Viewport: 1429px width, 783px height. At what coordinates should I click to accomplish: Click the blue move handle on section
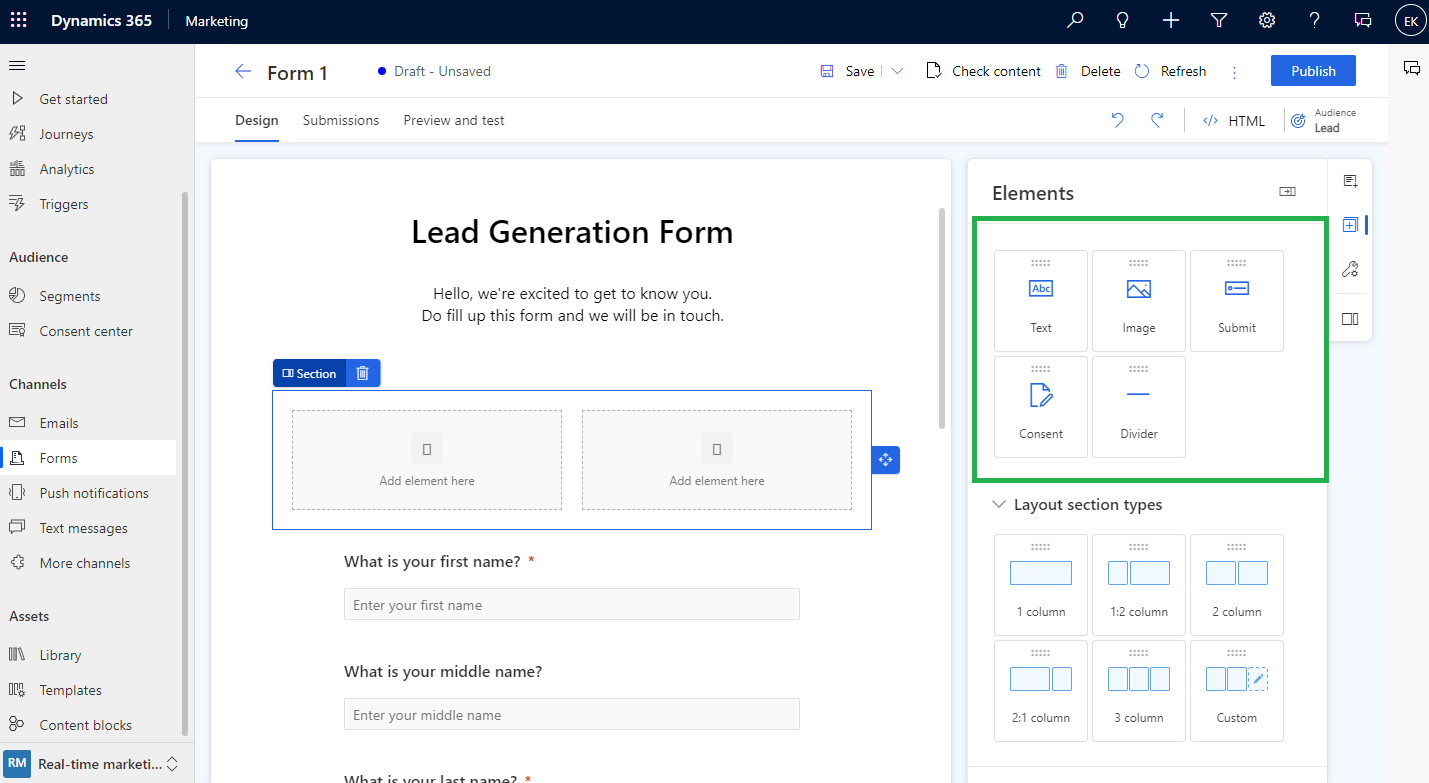point(885,460)
